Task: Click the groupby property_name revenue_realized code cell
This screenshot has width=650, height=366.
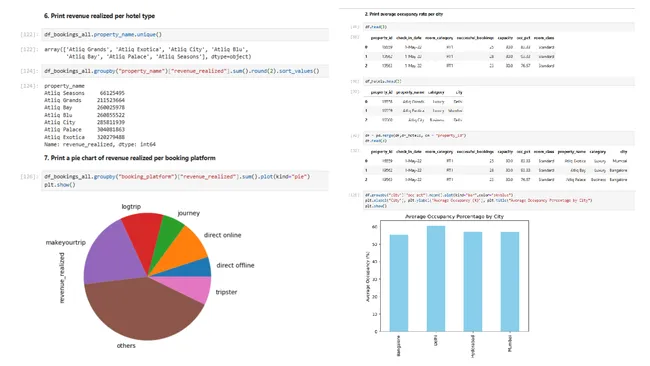Action: click(x=185, y=71)
